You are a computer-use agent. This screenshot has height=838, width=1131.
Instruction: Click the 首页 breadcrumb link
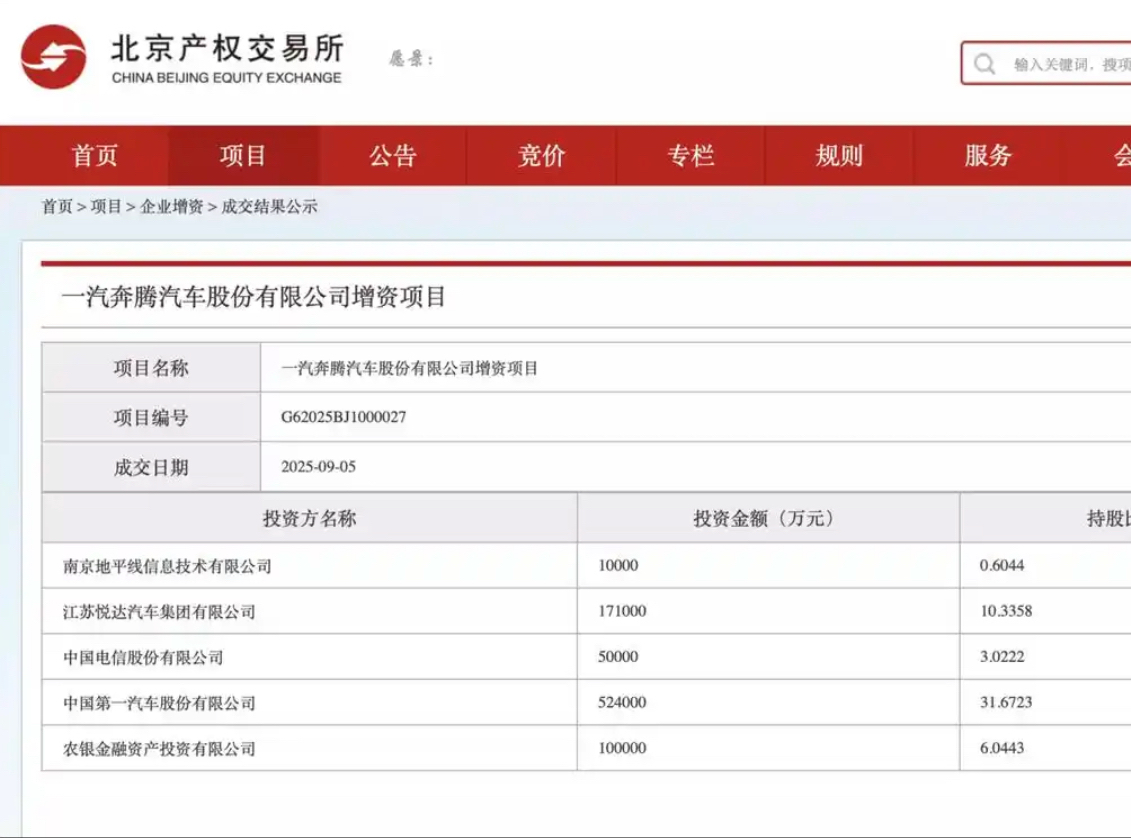click(56, 207)
